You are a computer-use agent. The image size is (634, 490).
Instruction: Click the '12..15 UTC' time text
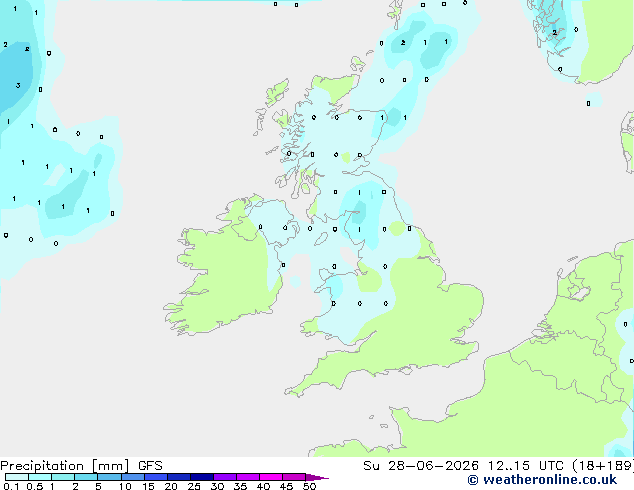point(525,466)
